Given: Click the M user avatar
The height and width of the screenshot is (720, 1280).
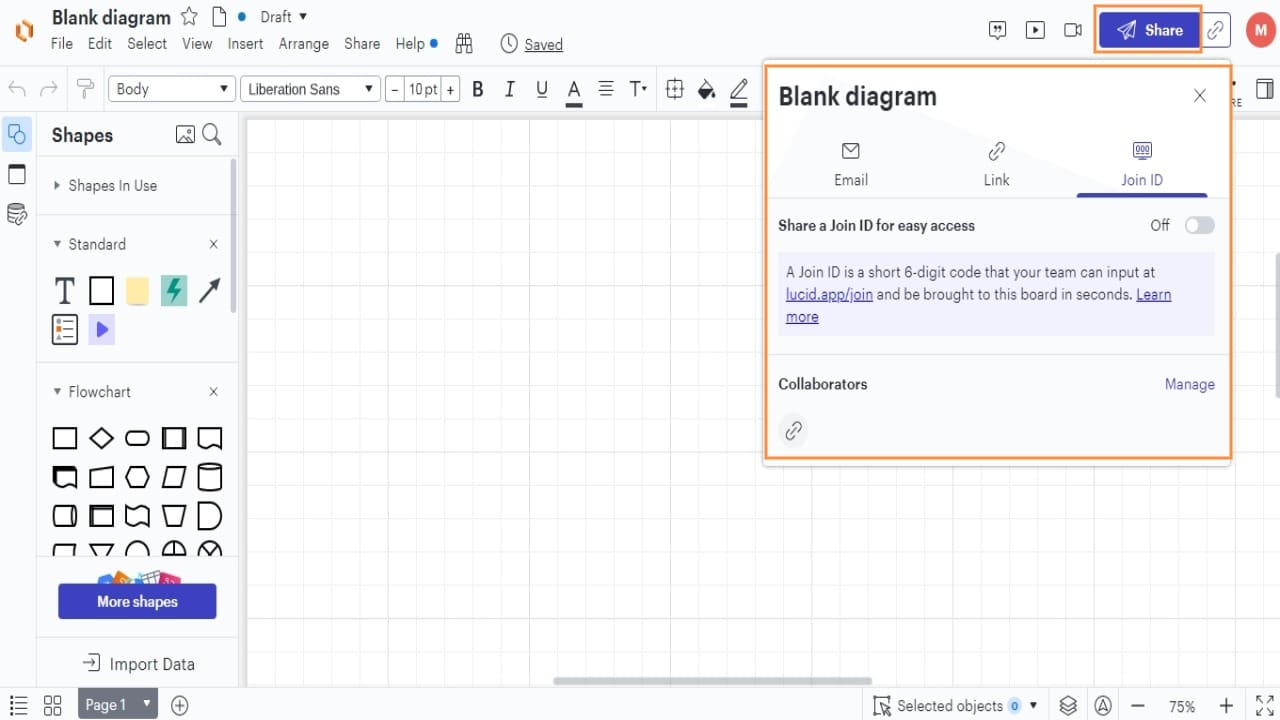Looking at the screenshot, I should tap(1261, 30).
